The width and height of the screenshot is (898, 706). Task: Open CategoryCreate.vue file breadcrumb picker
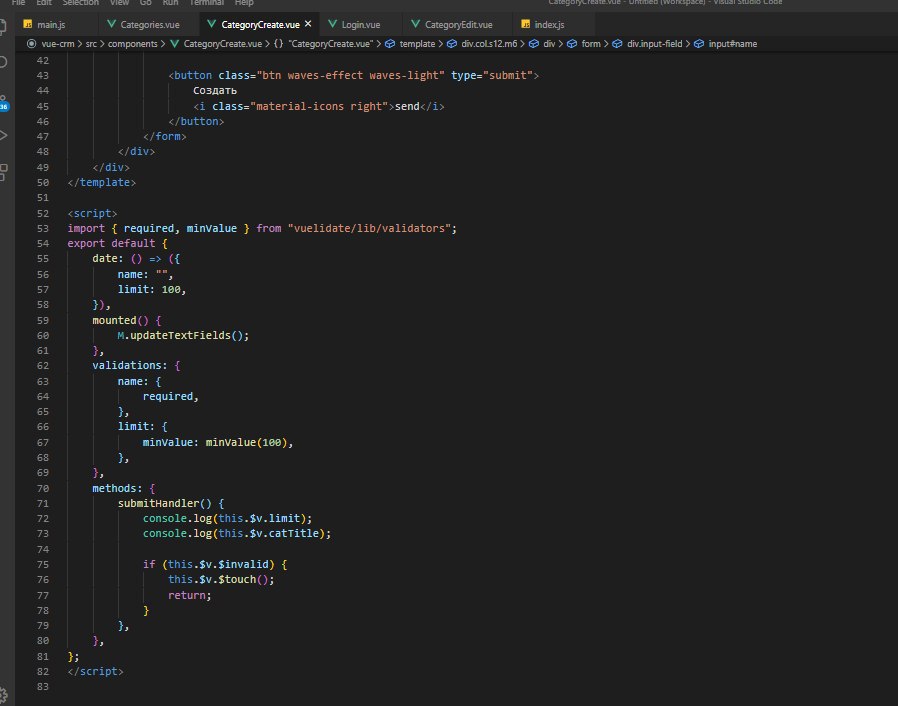tap(222, 44)
